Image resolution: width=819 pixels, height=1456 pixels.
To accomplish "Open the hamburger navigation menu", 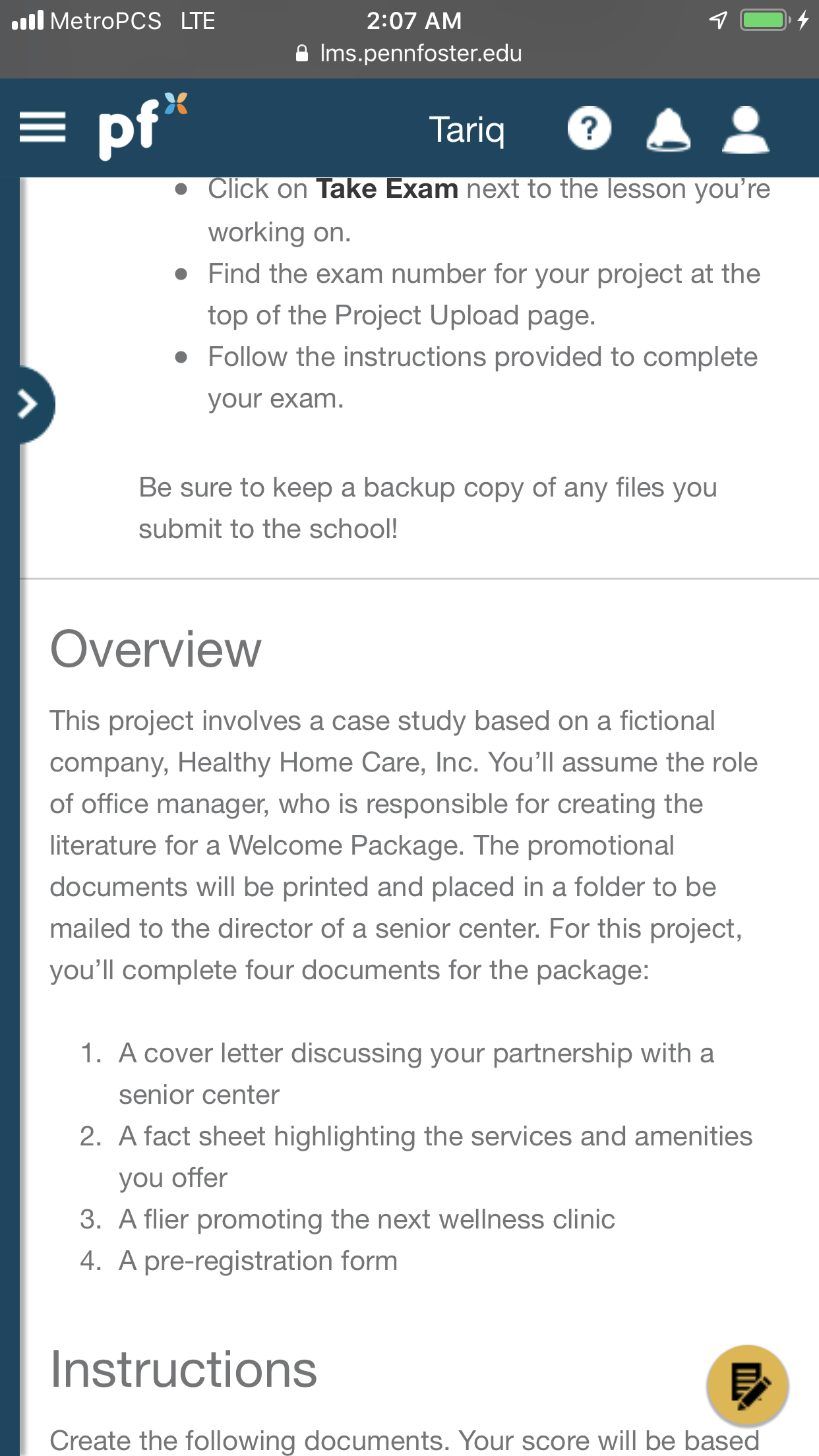I will (42, 127).
